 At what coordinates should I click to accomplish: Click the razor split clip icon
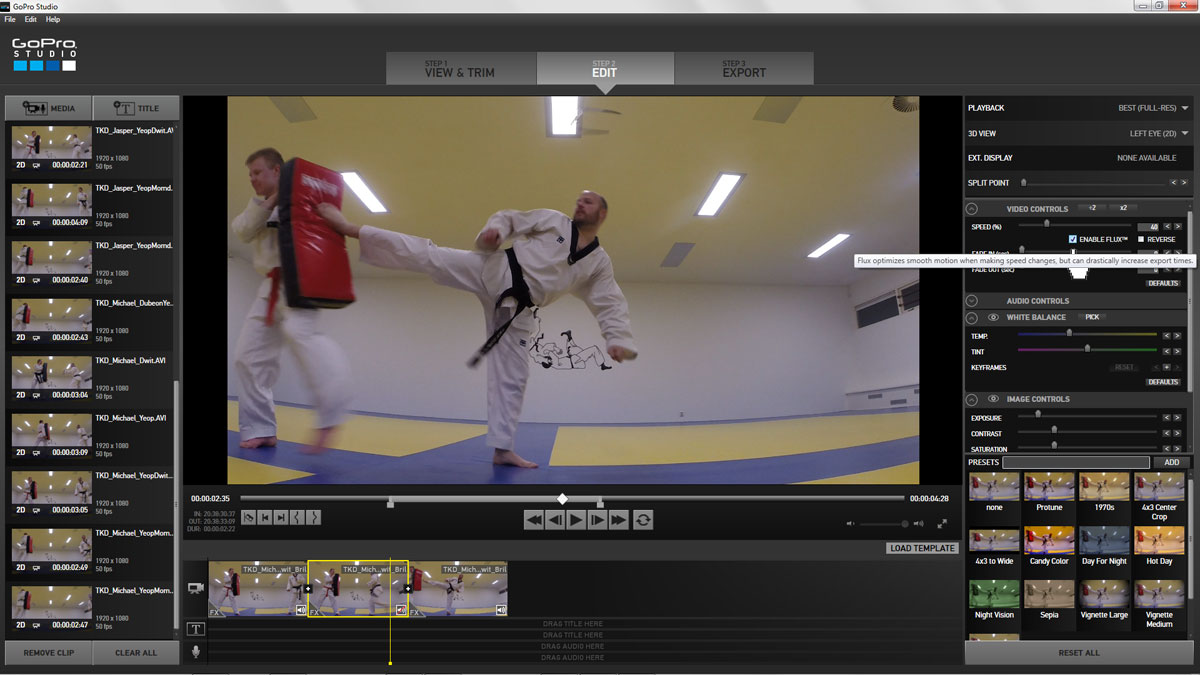coord(249,517)
